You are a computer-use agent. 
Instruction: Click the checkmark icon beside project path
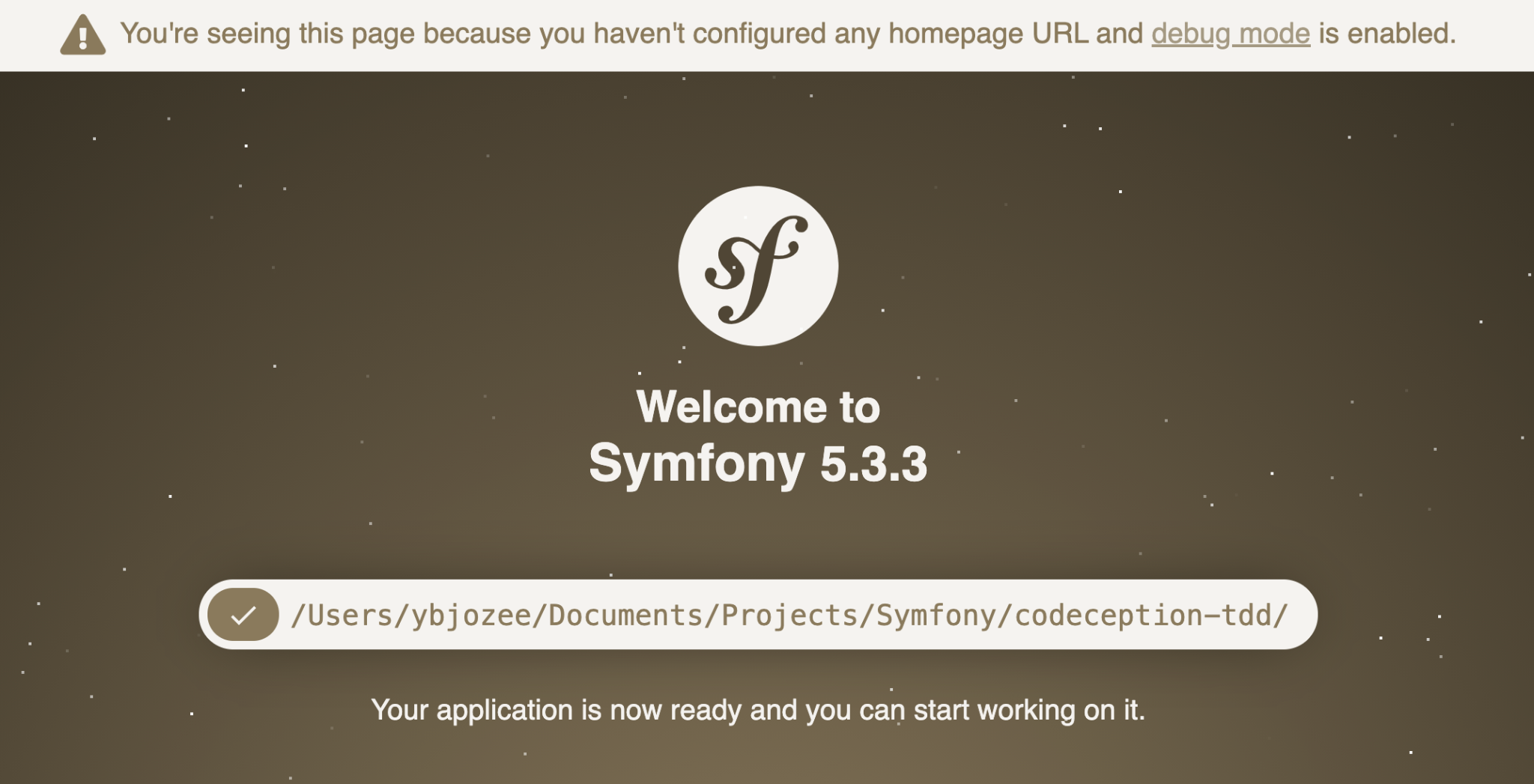pos(243,615)
